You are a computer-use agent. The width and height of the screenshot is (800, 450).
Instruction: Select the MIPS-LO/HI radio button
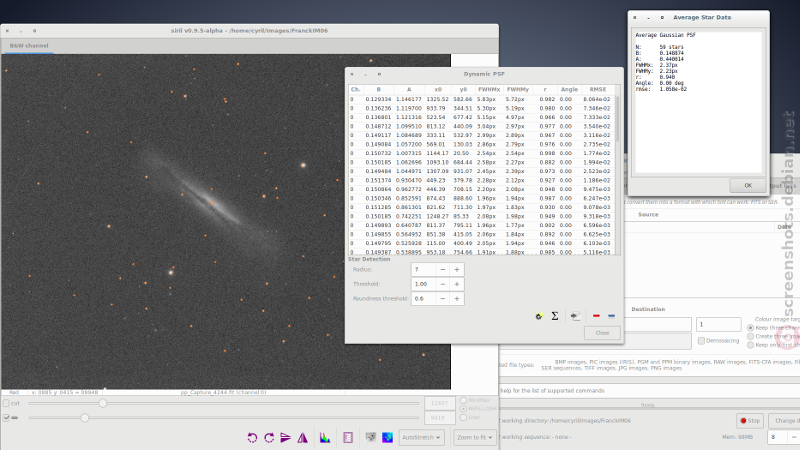pos(463,409)
